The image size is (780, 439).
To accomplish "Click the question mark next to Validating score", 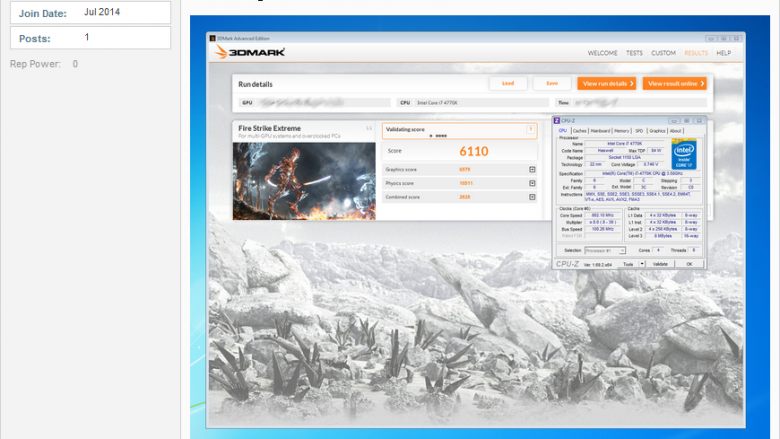I will [x=530, y=130].
